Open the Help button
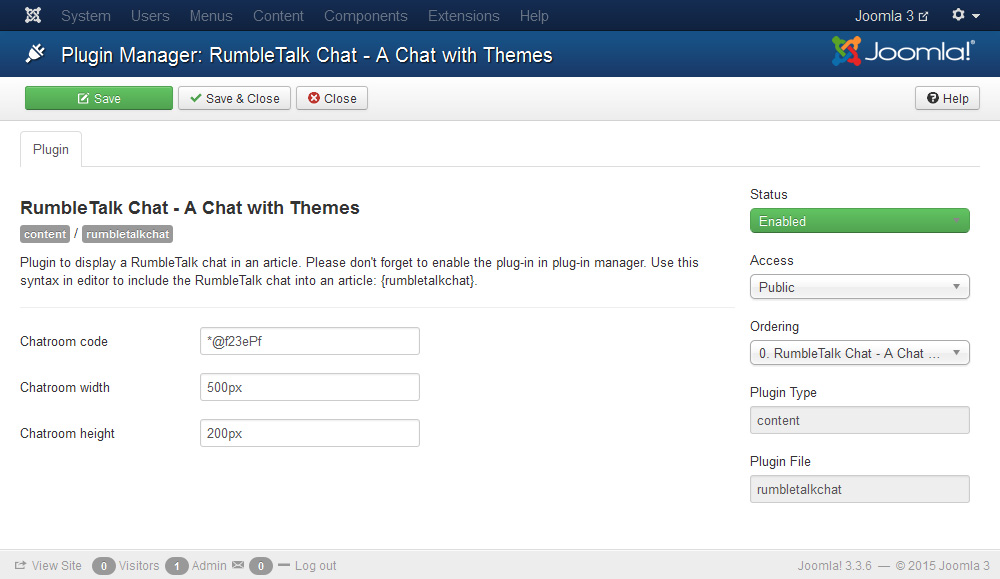Screen dimensions: 1000x579 pos(946,98)
